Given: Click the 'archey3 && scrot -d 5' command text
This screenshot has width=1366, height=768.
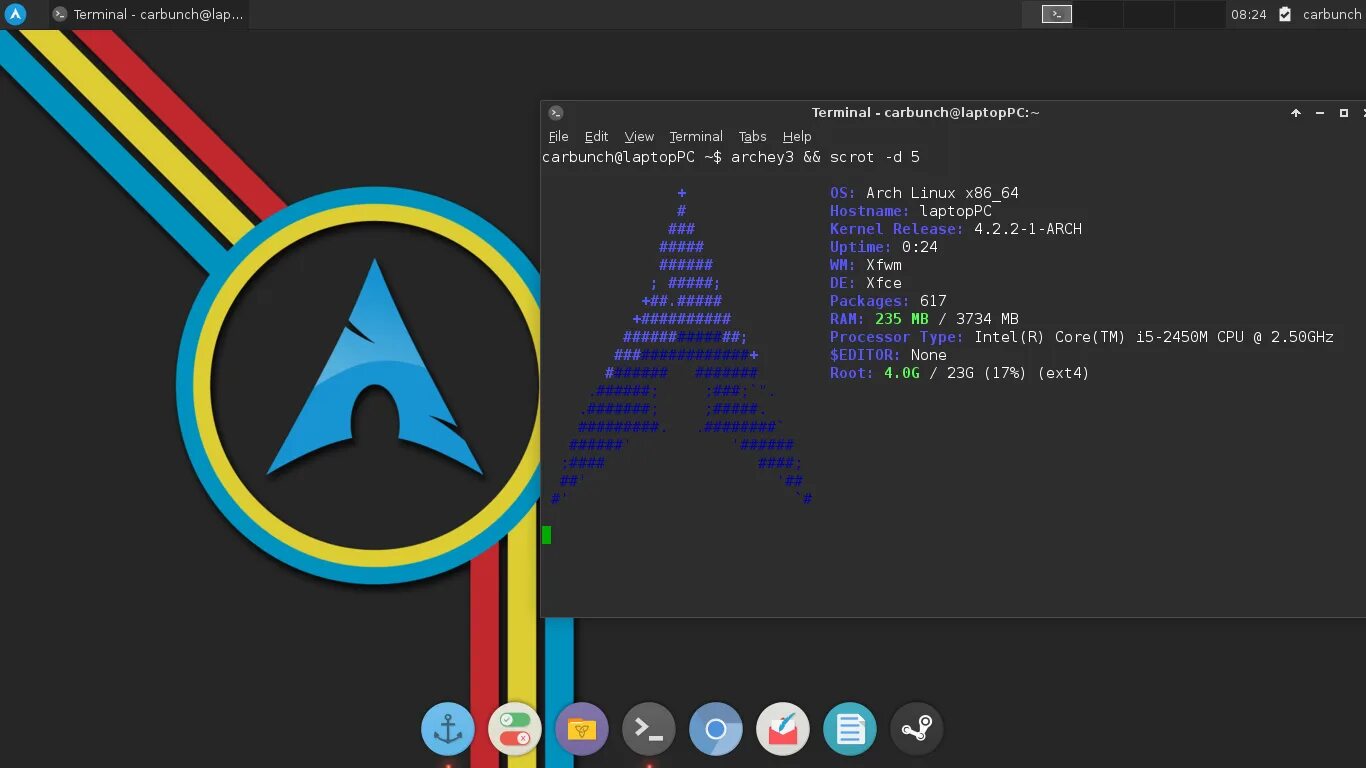Looking at the screenshot, I should pos(825,157).
